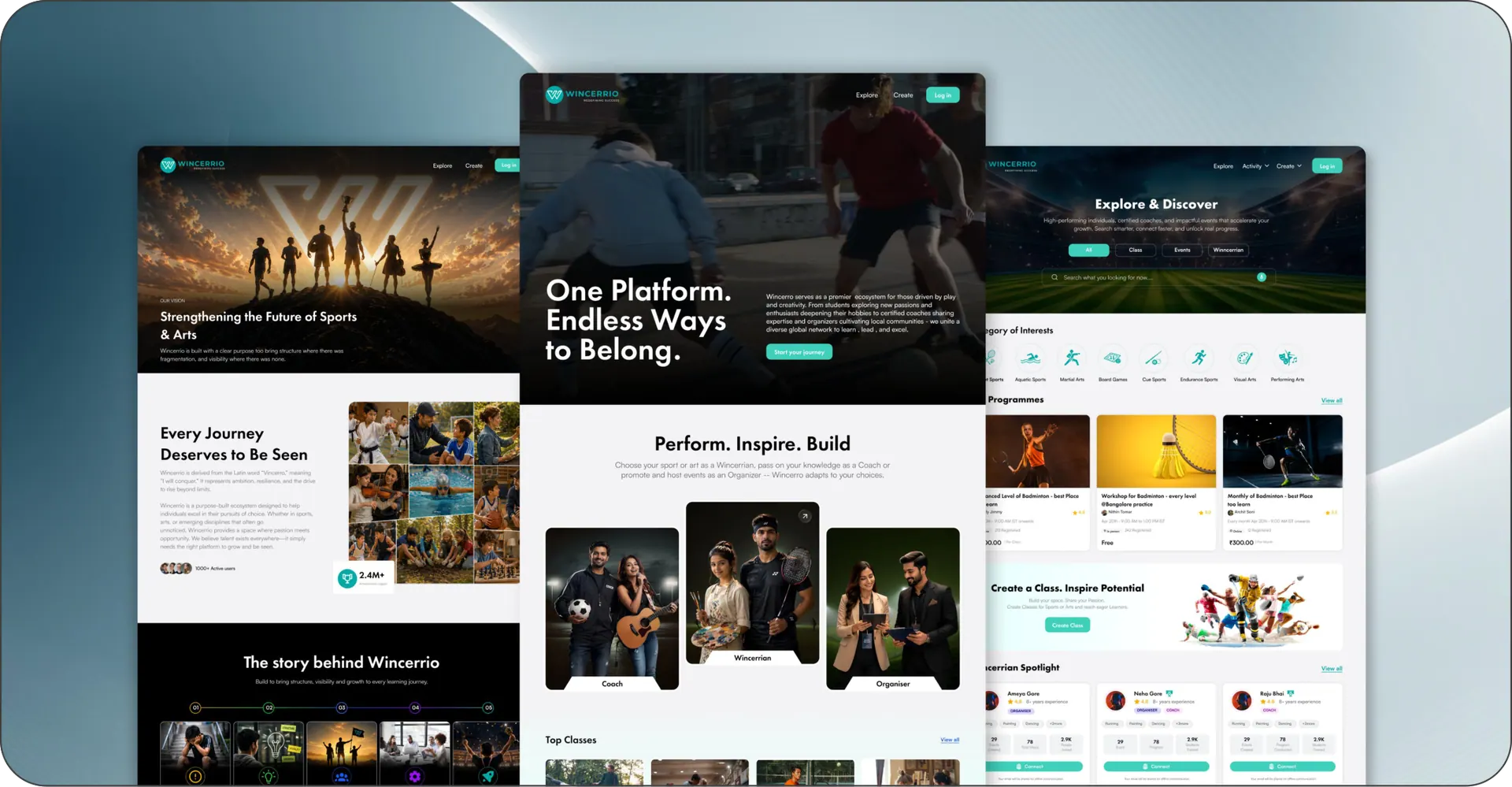Expand the Create dropdown on right page
This screenshot has height=787, width=1512.
[1289, 166]
